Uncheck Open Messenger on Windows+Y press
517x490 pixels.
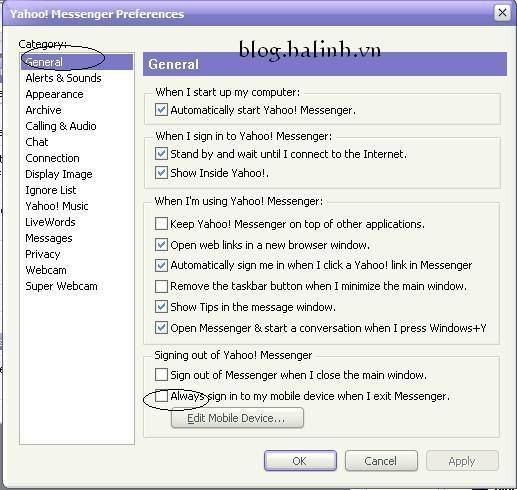(161, 328)
